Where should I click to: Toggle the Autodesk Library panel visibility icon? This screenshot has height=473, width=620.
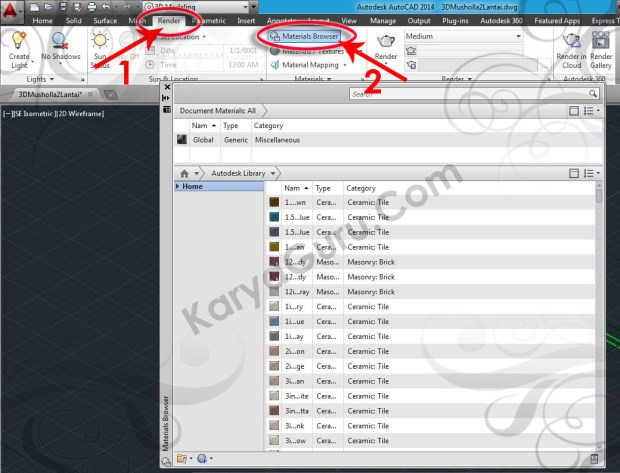coord(574,173)
